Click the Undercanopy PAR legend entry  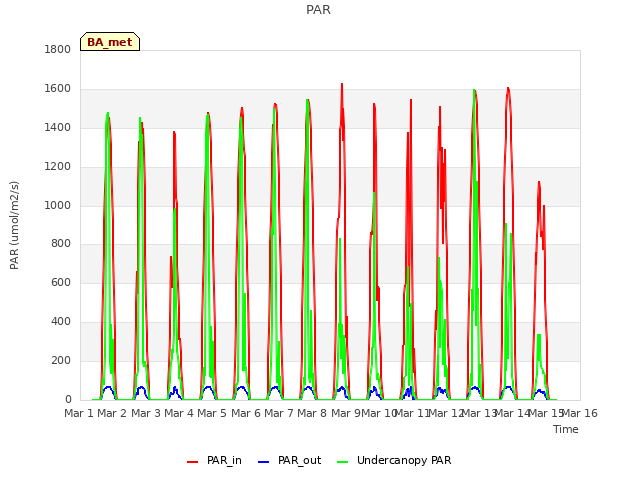click(394, 460)
